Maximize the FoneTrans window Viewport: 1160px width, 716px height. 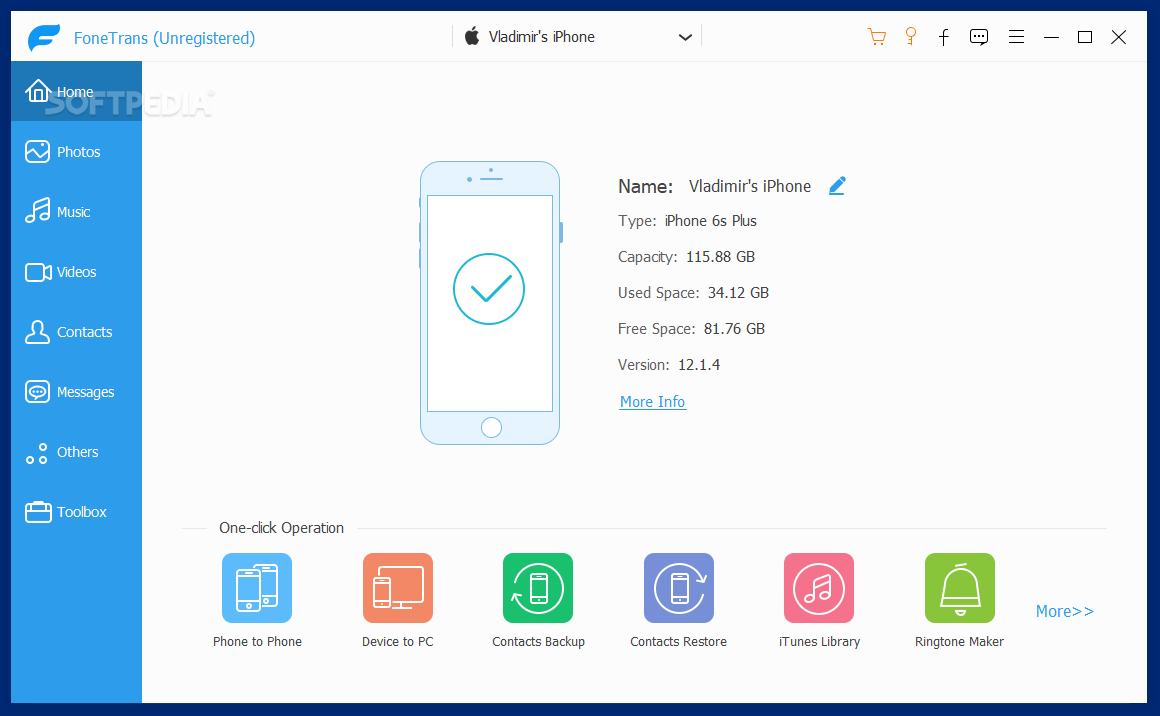[1085, 37]
